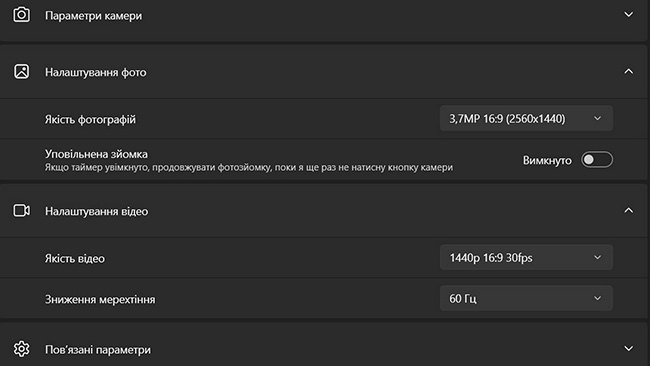The image size is (650, 366).
Task: Click the Параметри камери header text
Action: tap(93, 16)
